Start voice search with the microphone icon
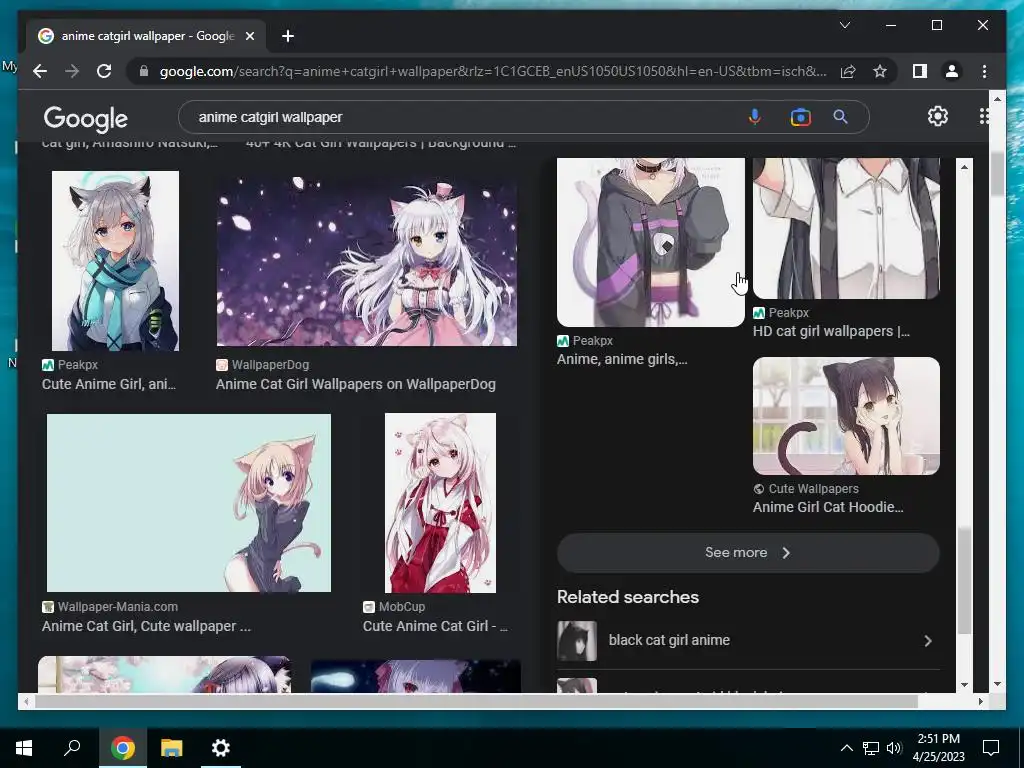 coord(754,117)
